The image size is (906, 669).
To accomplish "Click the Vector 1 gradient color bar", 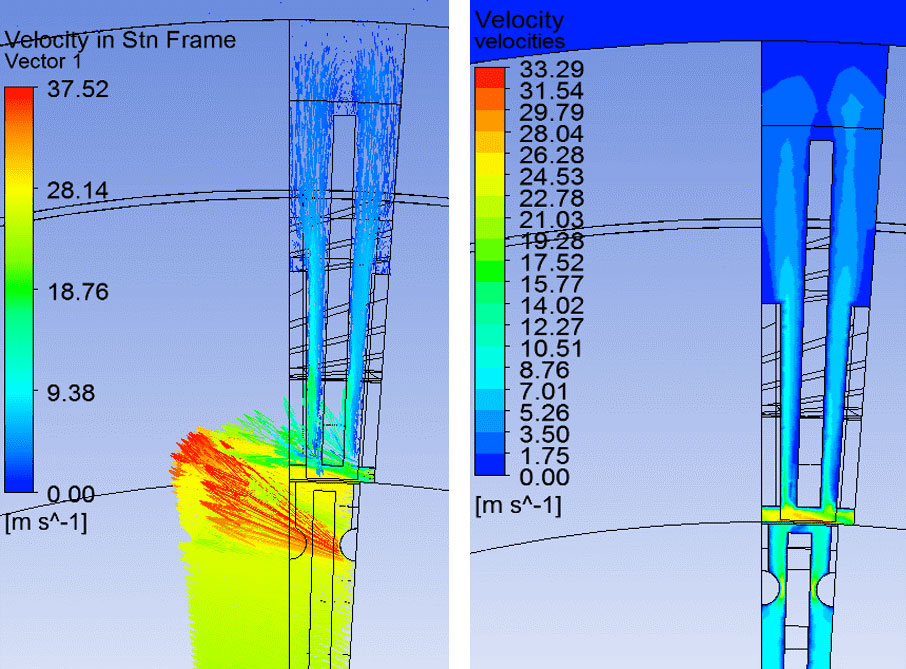I will tap(19, 290).
